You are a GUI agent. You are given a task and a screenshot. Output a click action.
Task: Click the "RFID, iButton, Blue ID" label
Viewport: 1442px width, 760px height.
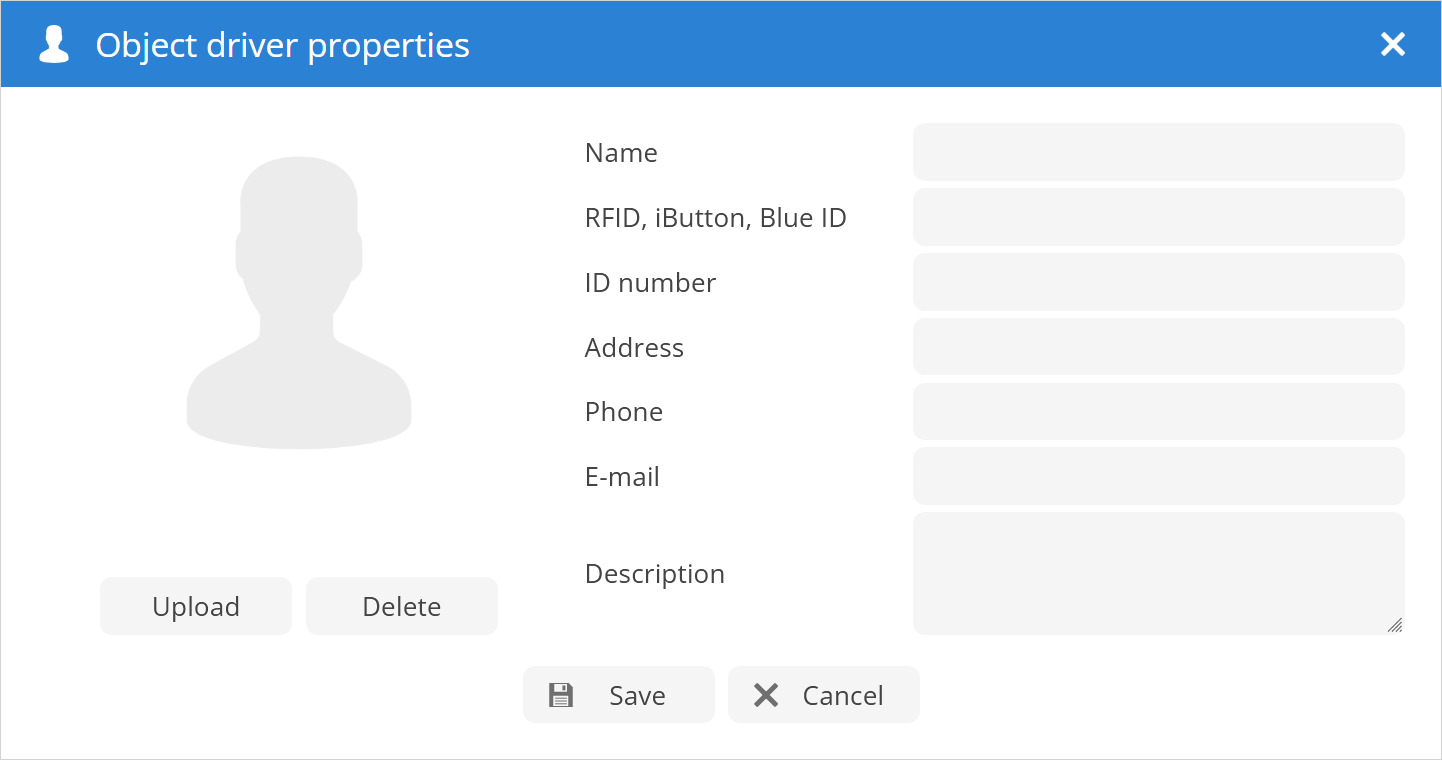point(715,218)
